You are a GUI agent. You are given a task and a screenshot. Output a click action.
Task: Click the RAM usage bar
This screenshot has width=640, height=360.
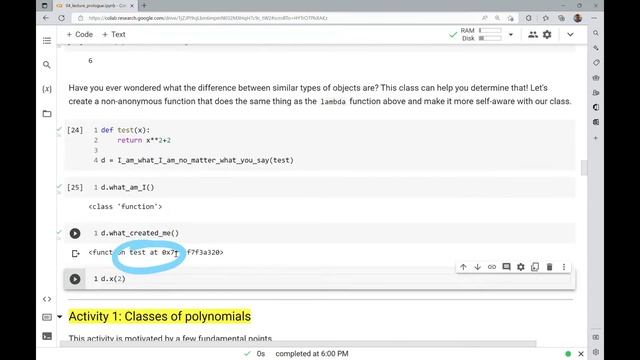[490, 31]
